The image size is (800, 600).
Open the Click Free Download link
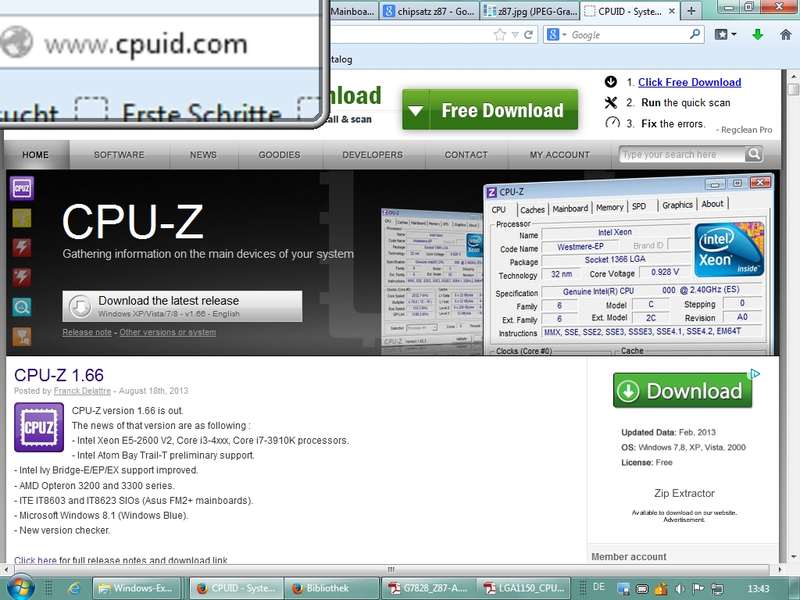tap(689, 82)
